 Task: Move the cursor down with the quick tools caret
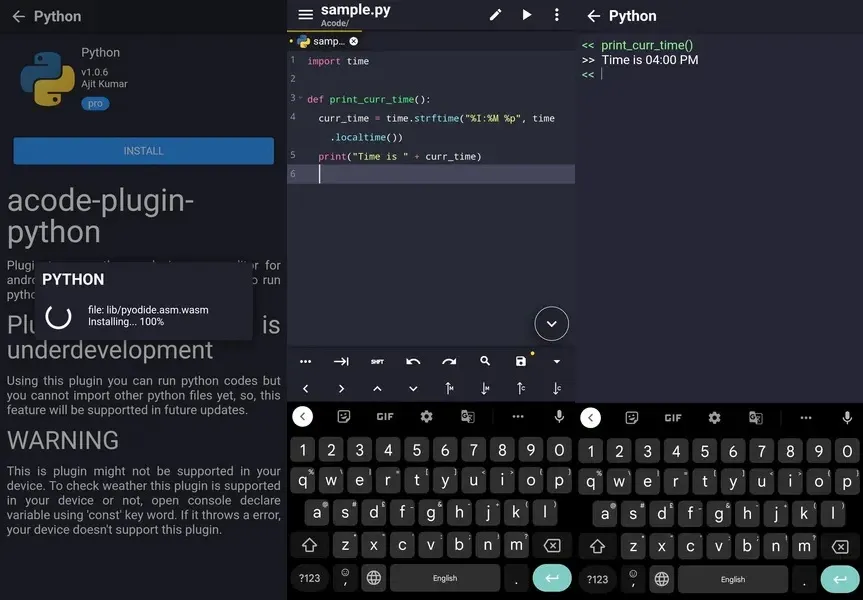point(413,389)
